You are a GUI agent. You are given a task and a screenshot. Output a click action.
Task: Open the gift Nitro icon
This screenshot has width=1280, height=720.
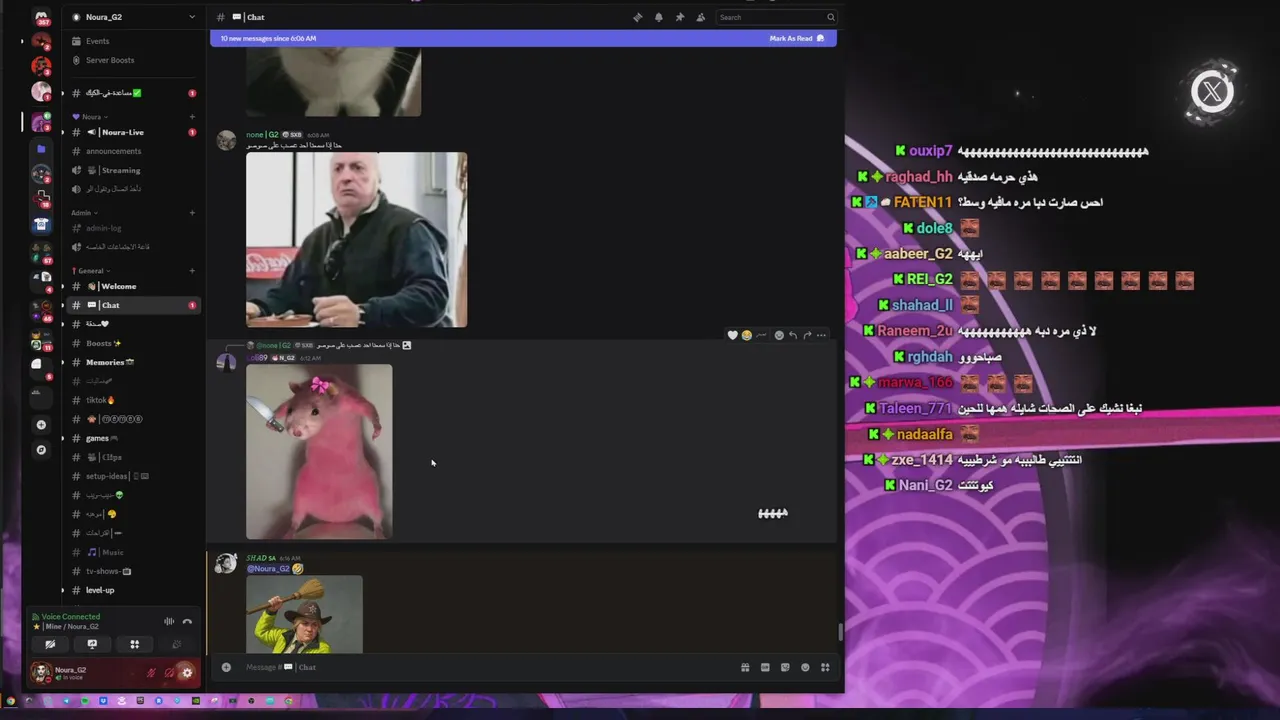tap(745, 667)
